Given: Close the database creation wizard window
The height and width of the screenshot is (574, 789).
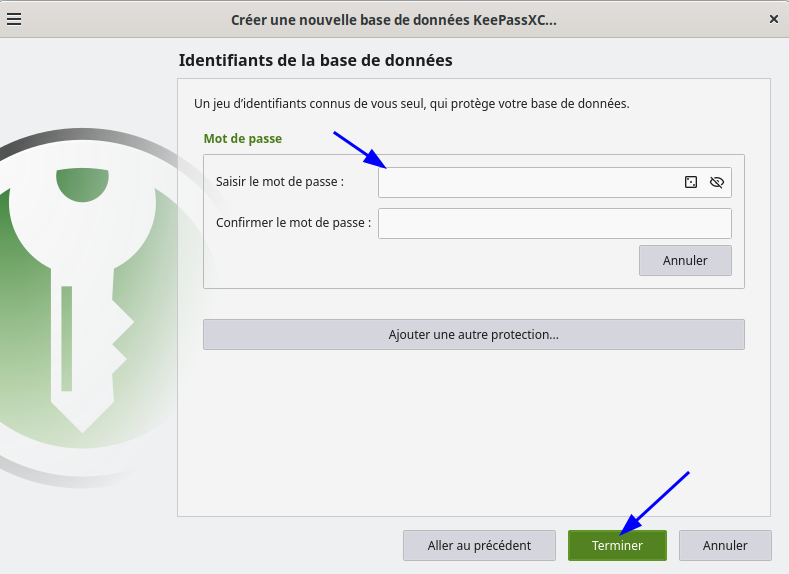Looking at the screenshot, I should pos(773,19).
